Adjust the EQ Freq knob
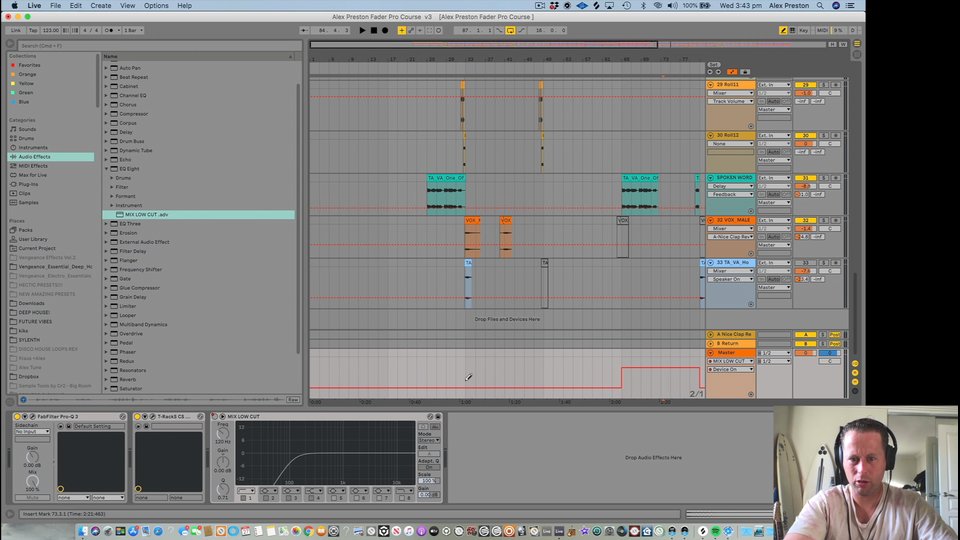Screen dimensions: 960x540 [x=223, y=433]
